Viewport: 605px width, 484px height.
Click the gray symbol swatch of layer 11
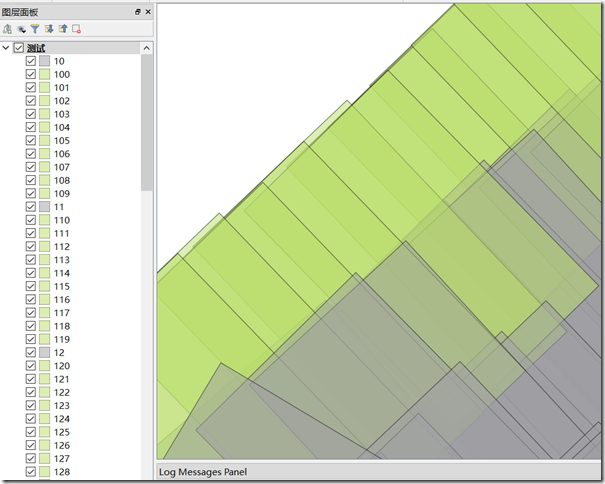[x=44, y=207]
